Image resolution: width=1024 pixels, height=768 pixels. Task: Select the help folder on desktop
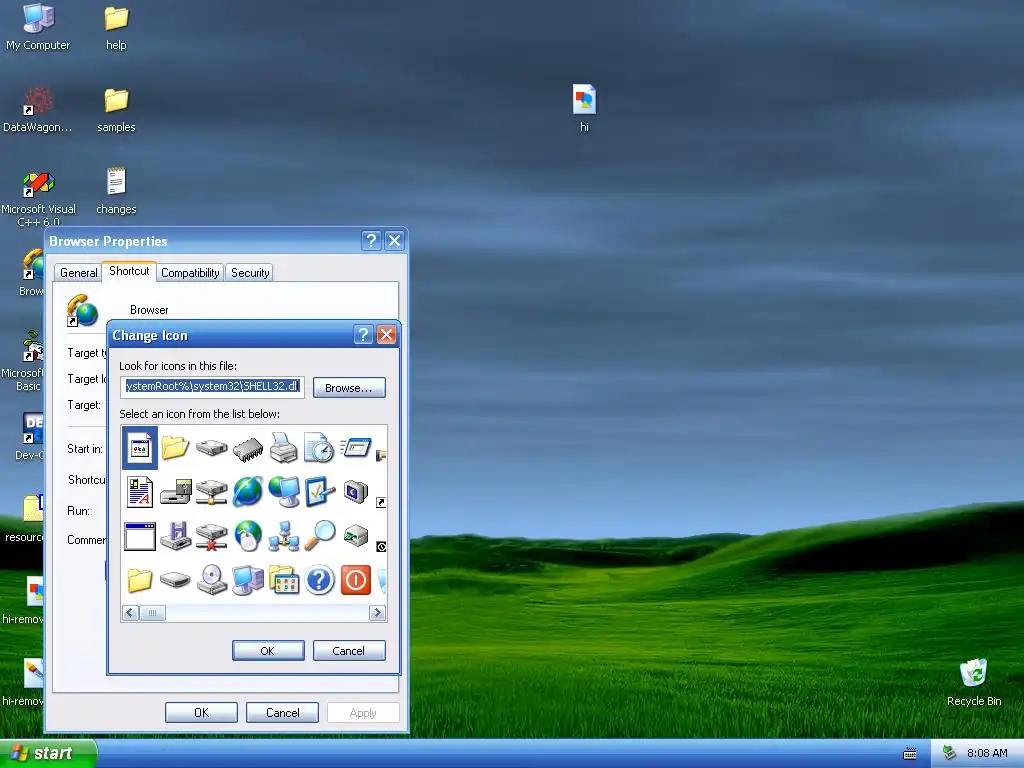(116, 27)
